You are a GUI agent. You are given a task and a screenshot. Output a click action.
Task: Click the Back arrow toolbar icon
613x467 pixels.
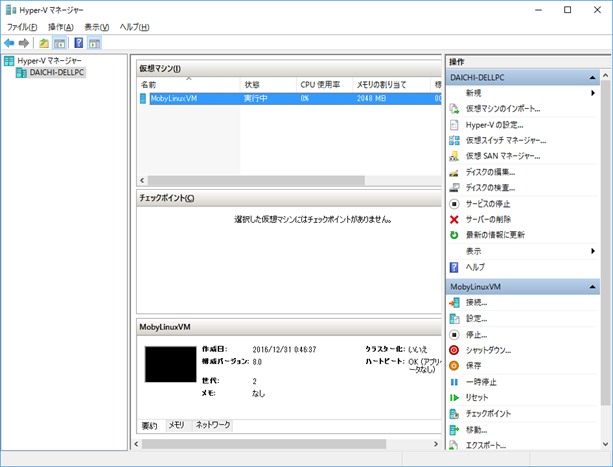click(9, 43)
